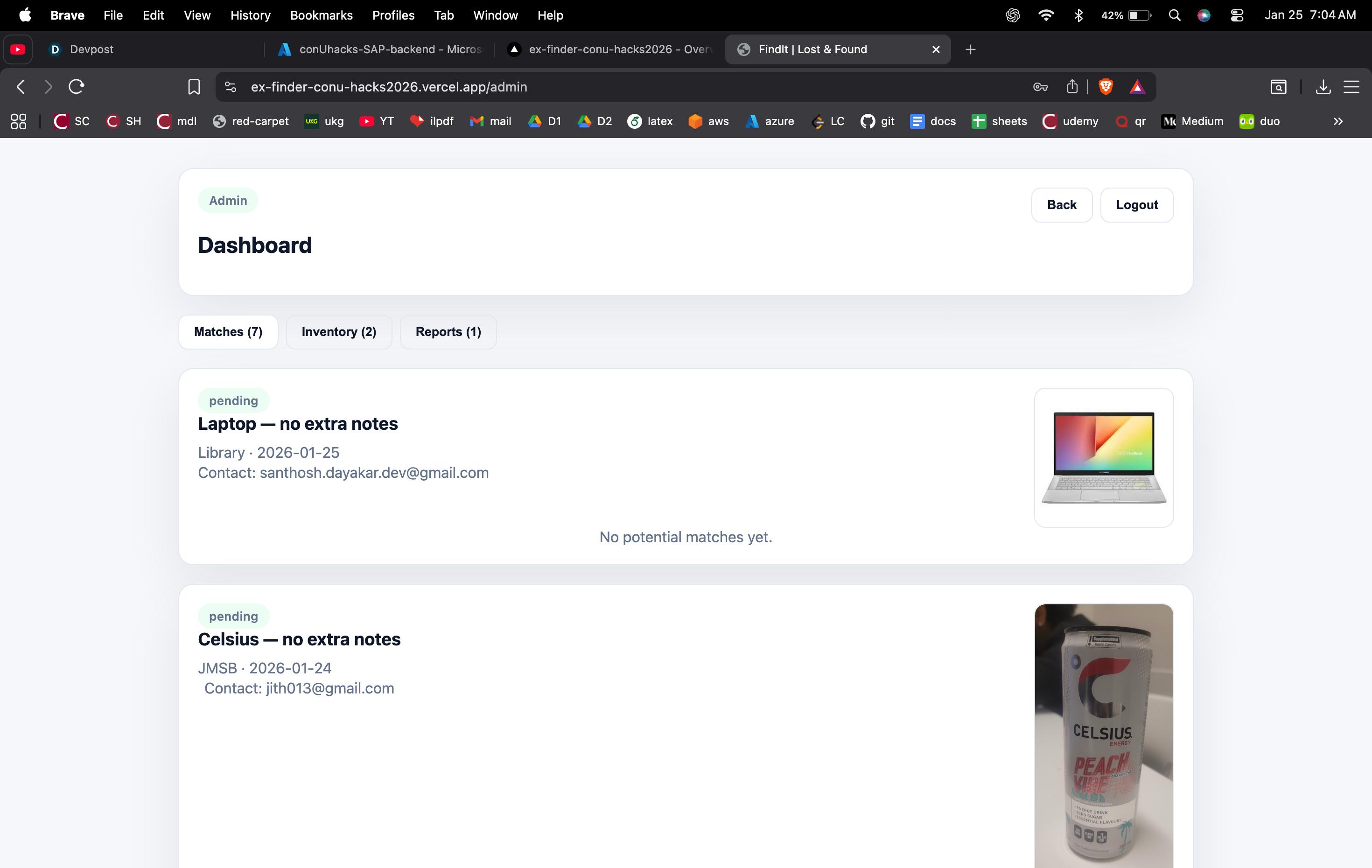Click the Back button on dashboard
The image size is (1372, 868).
[x=1061, y=204]
